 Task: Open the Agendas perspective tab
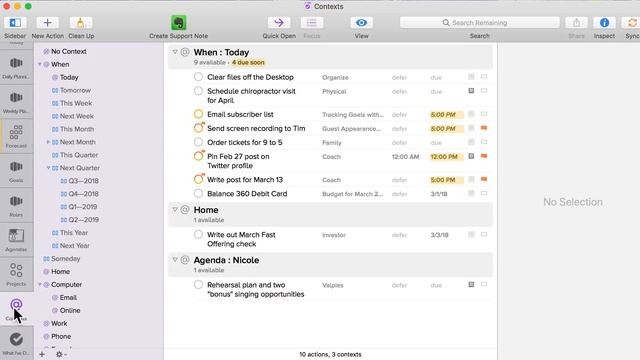pos(16,240)
